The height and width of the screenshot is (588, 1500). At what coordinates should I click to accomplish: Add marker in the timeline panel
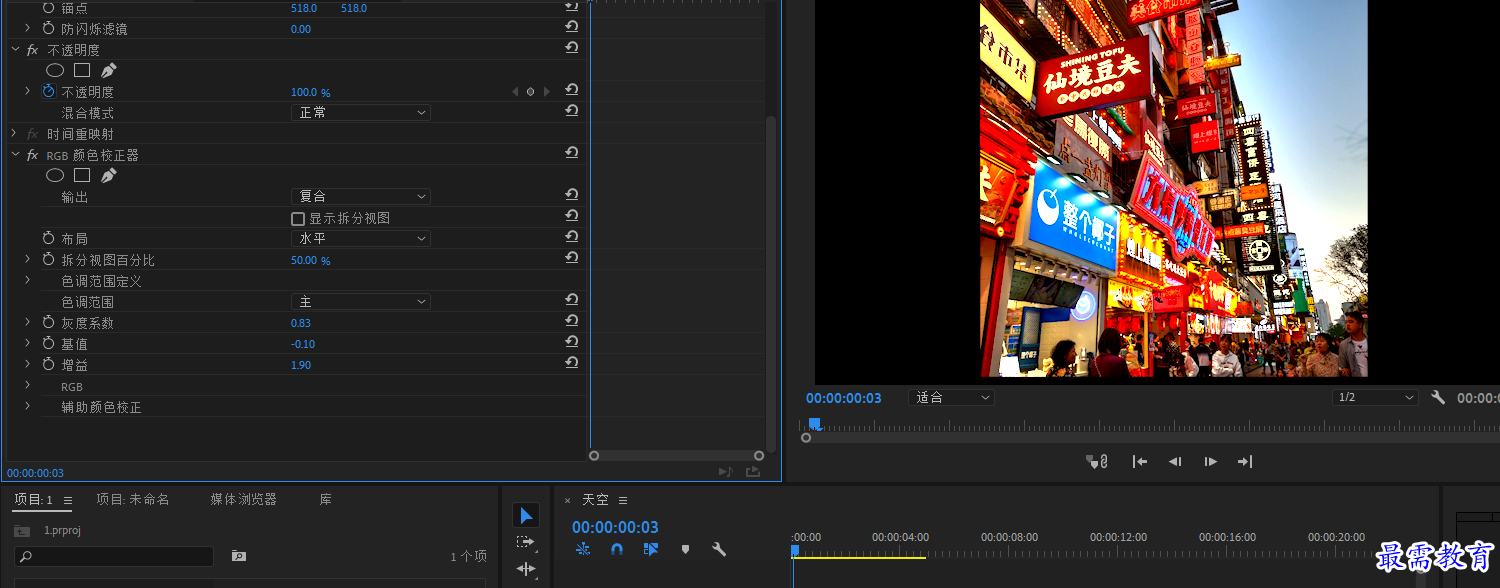pos(685,549)
